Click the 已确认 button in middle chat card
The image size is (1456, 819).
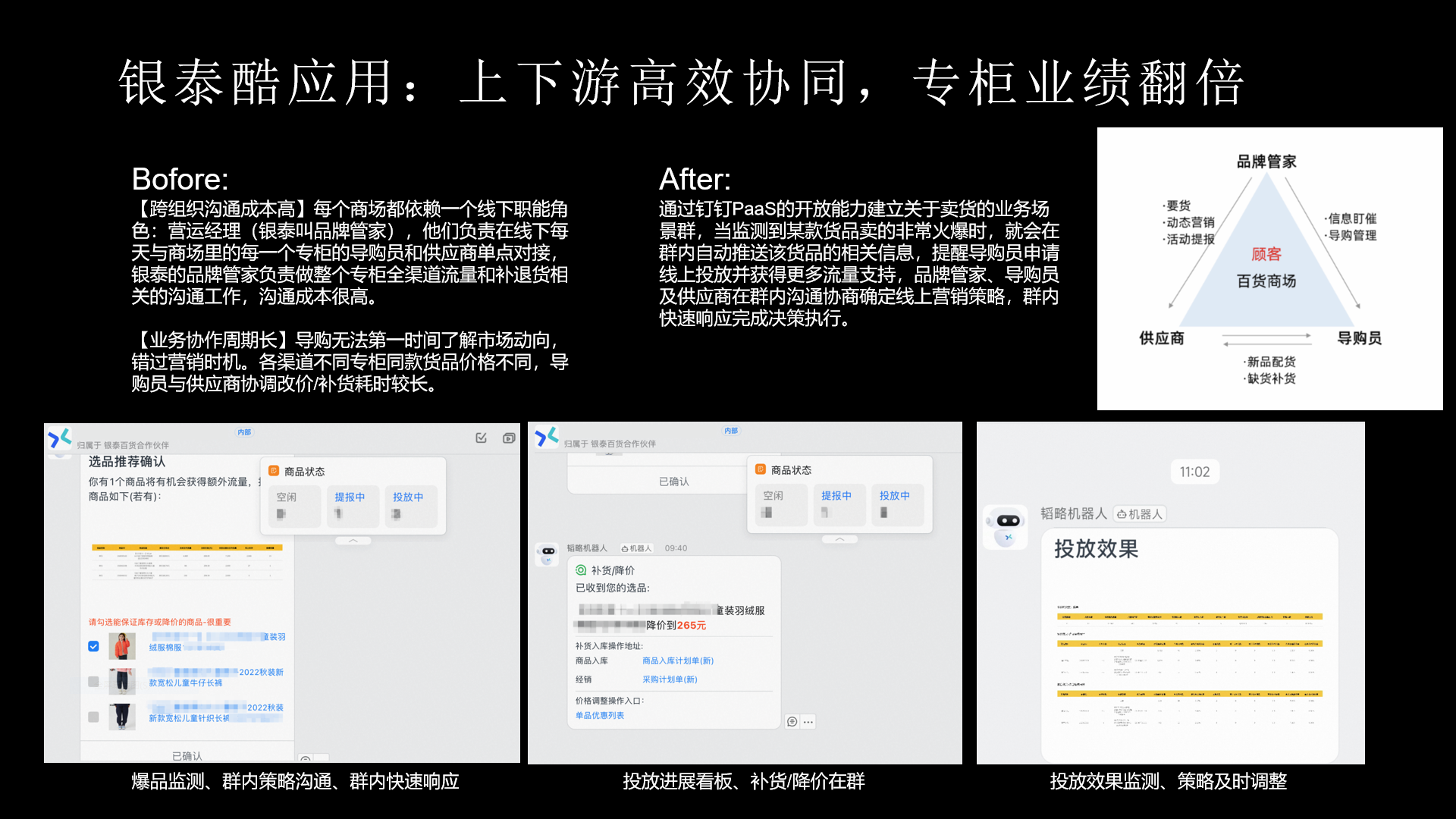coord(673,482)
